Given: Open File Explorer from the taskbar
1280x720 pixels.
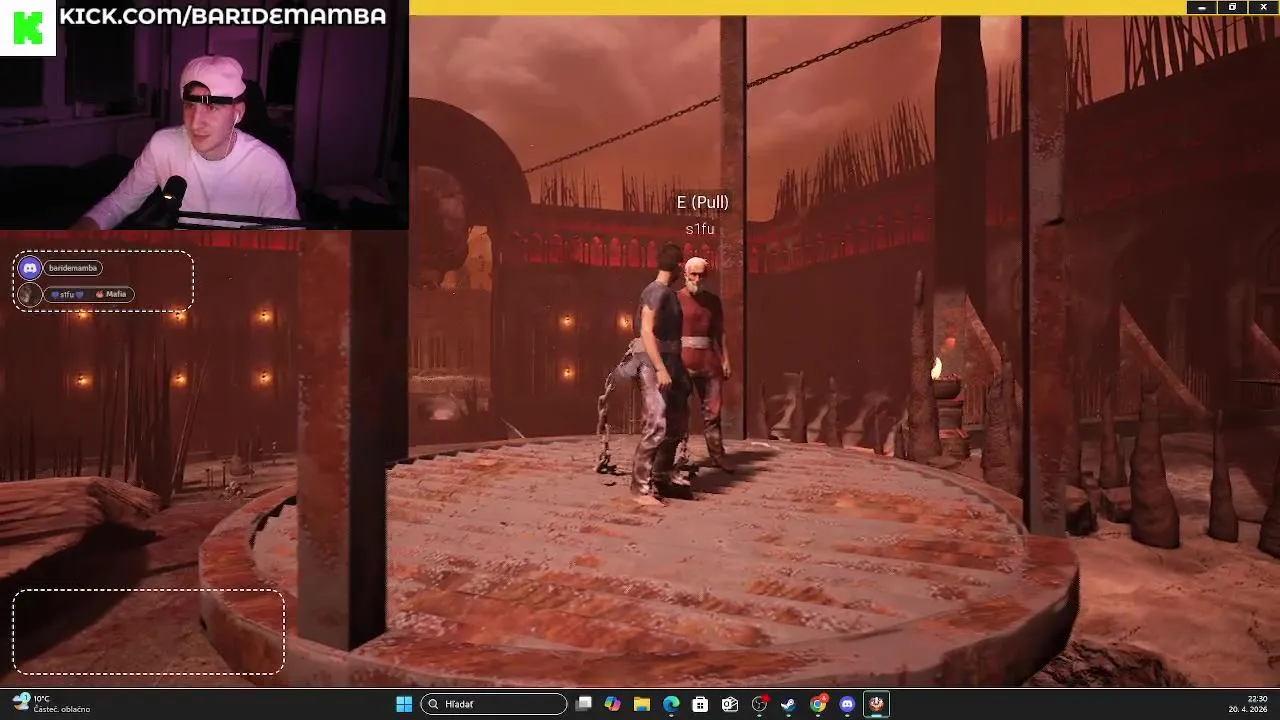Looking at the screenshot, I should click(642, 704).
